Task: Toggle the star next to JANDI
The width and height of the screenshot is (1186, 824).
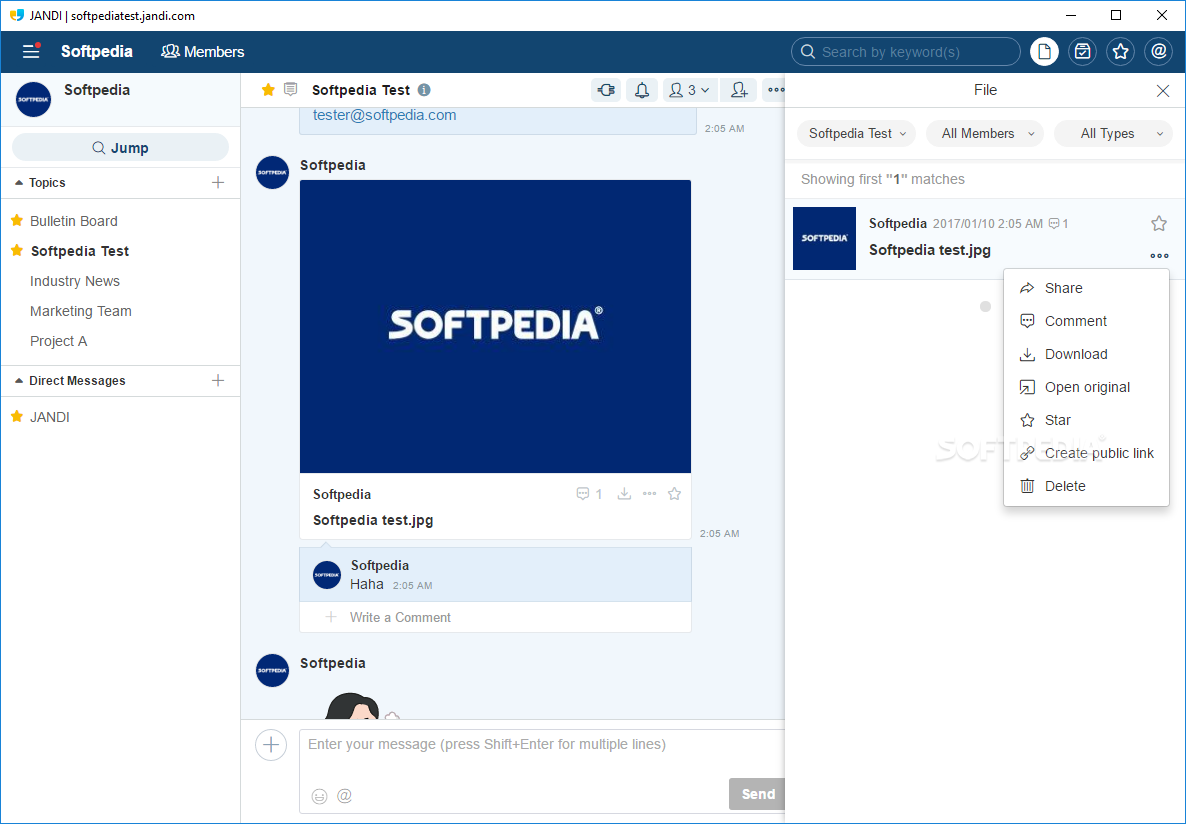Action: tap(17, 416)
